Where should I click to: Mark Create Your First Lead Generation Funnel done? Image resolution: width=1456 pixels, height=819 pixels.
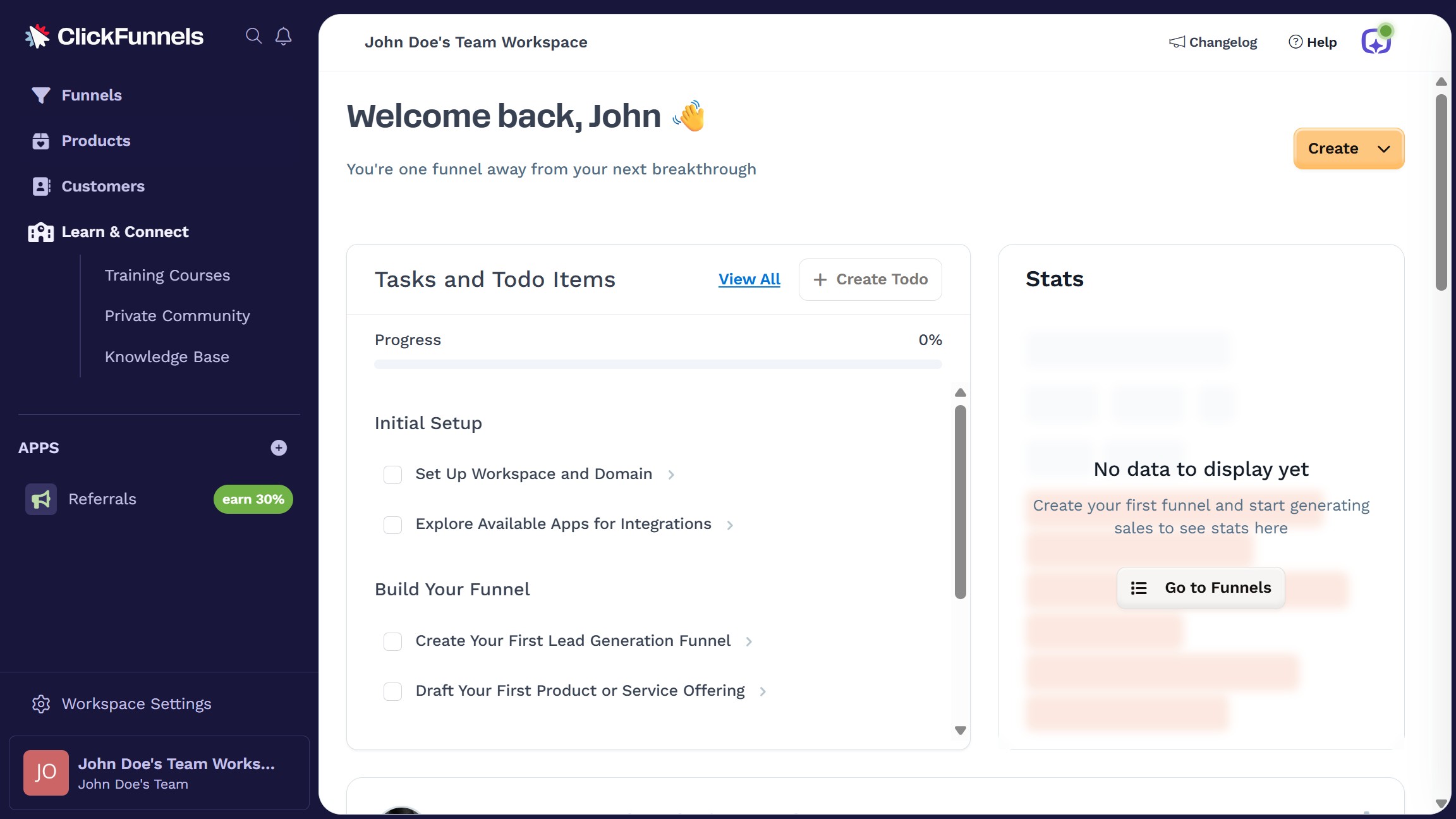coord(392,641)
